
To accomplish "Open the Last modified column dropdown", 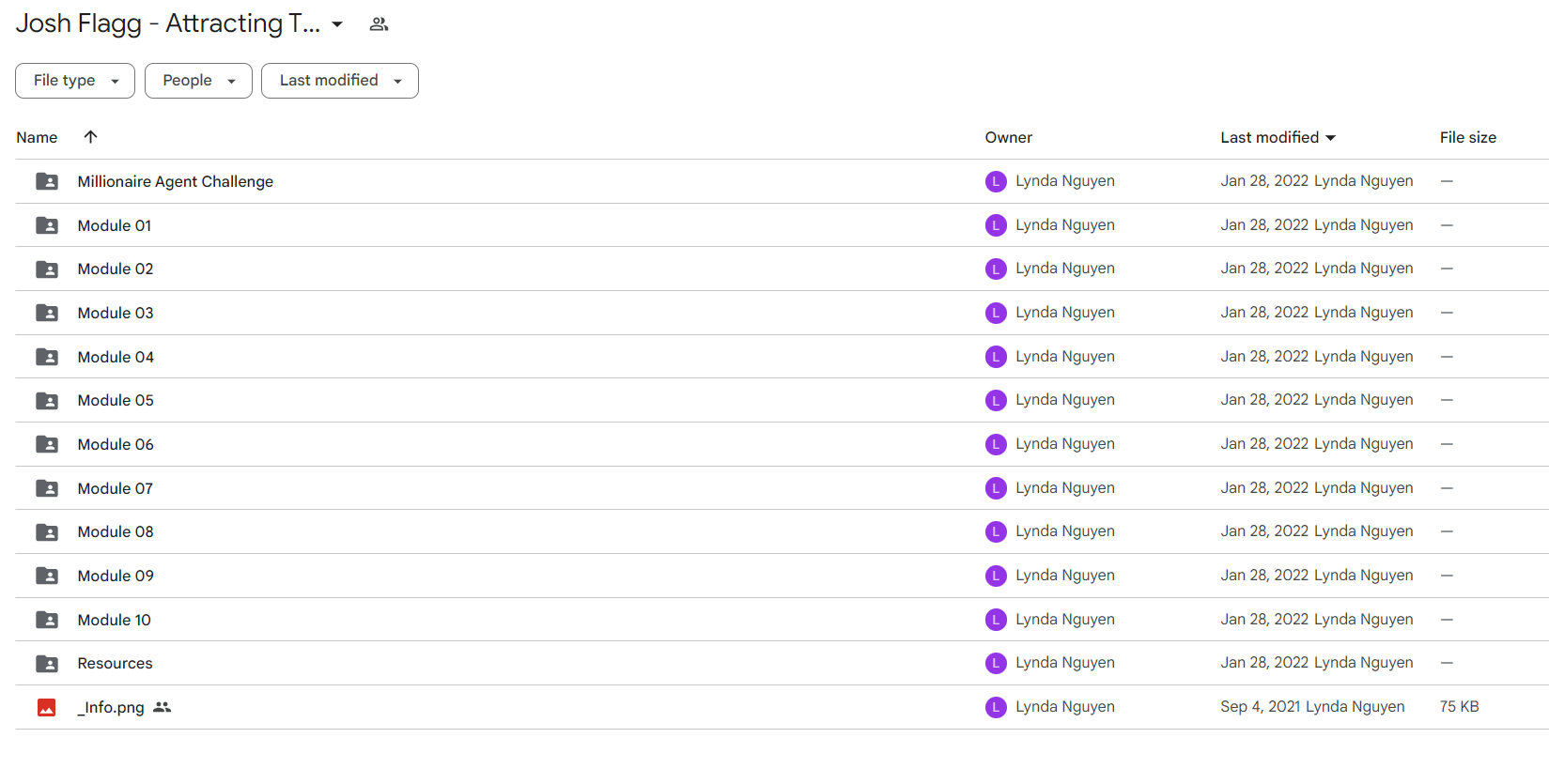I will 1330,138.
